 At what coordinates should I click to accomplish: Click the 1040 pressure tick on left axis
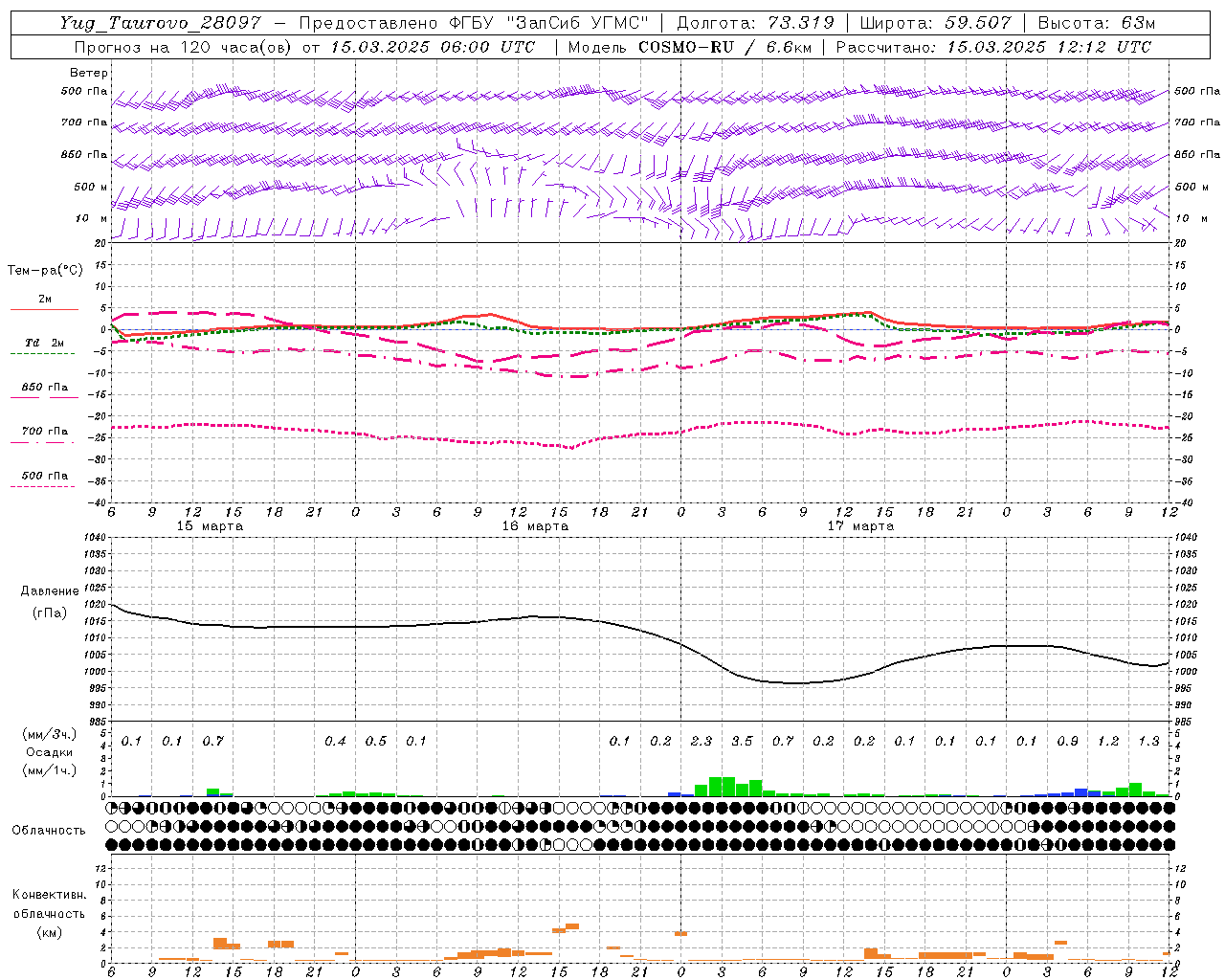tap(95, 538)
